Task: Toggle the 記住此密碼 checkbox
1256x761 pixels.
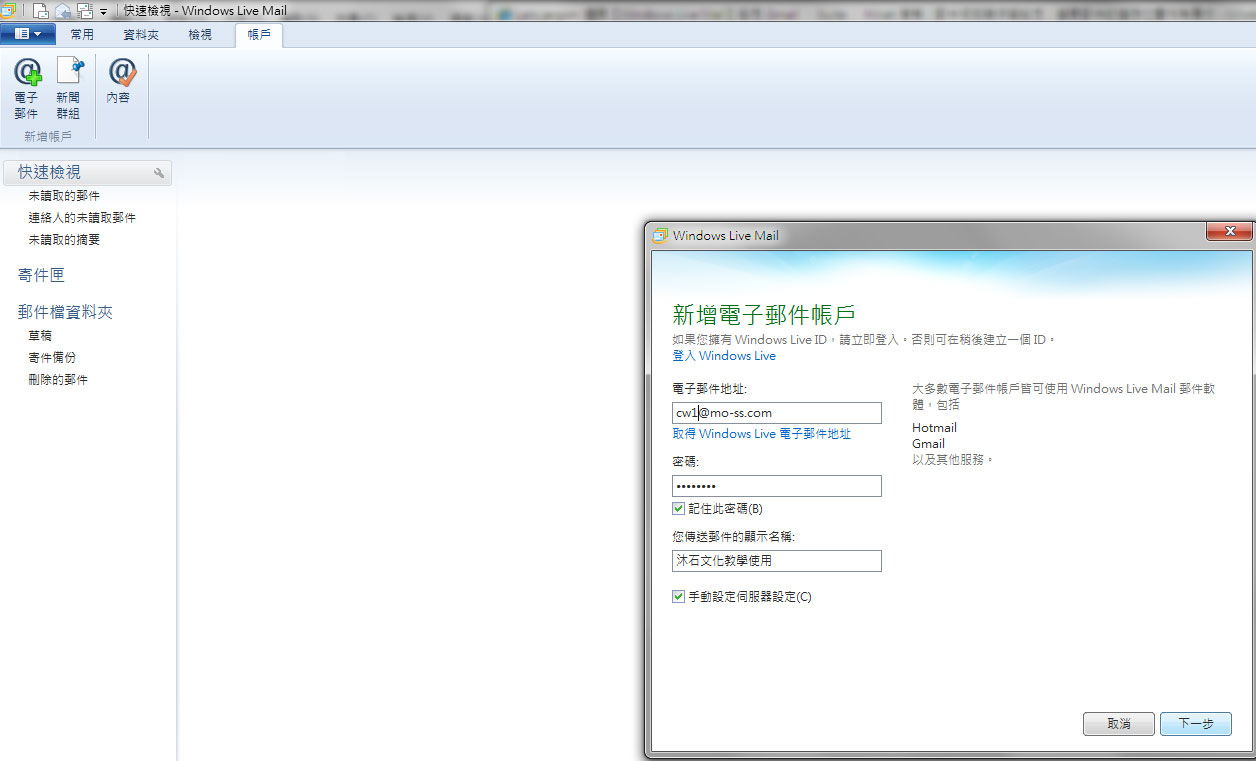Action: [x=679, y=509]
